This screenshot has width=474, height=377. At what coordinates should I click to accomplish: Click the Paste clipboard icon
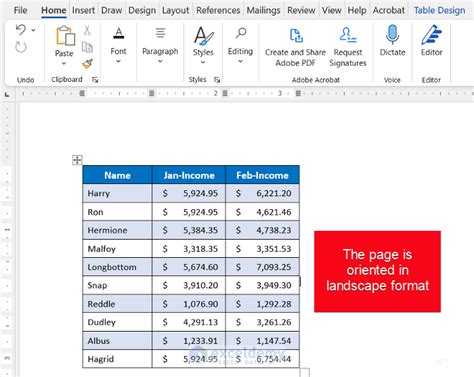[x=65, y=36]
